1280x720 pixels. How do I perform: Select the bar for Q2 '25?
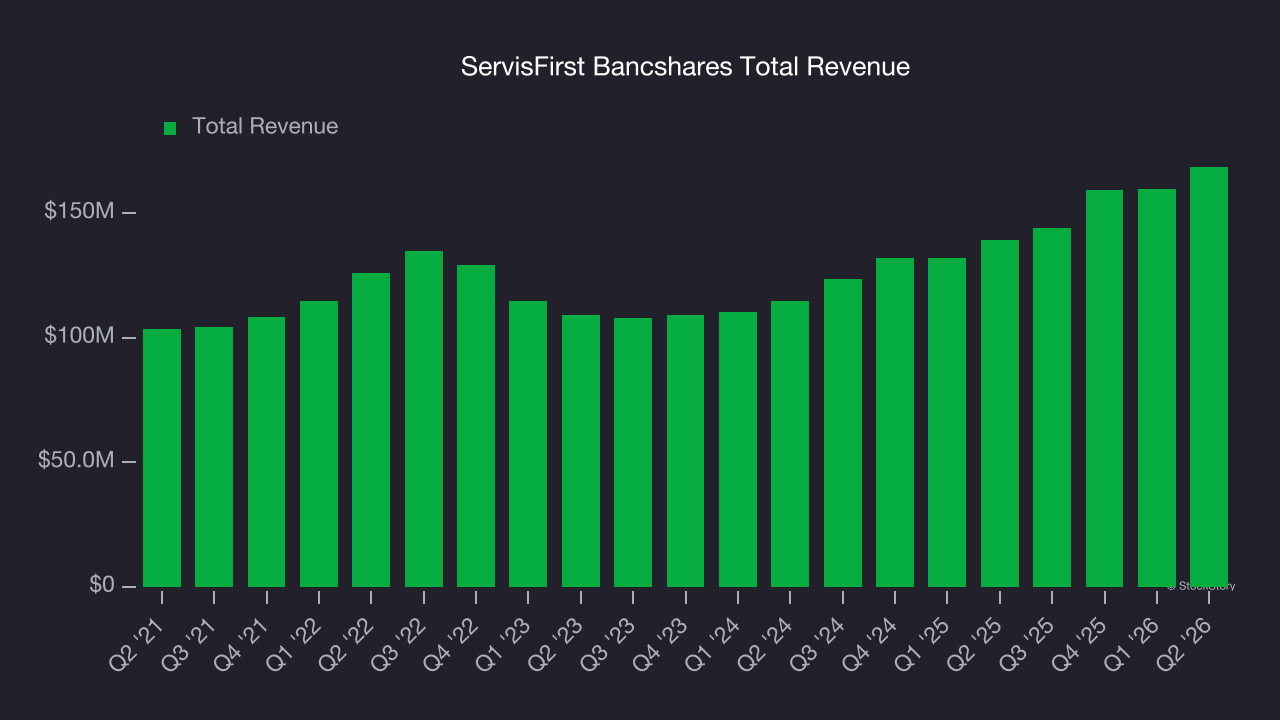[1000, 413]
